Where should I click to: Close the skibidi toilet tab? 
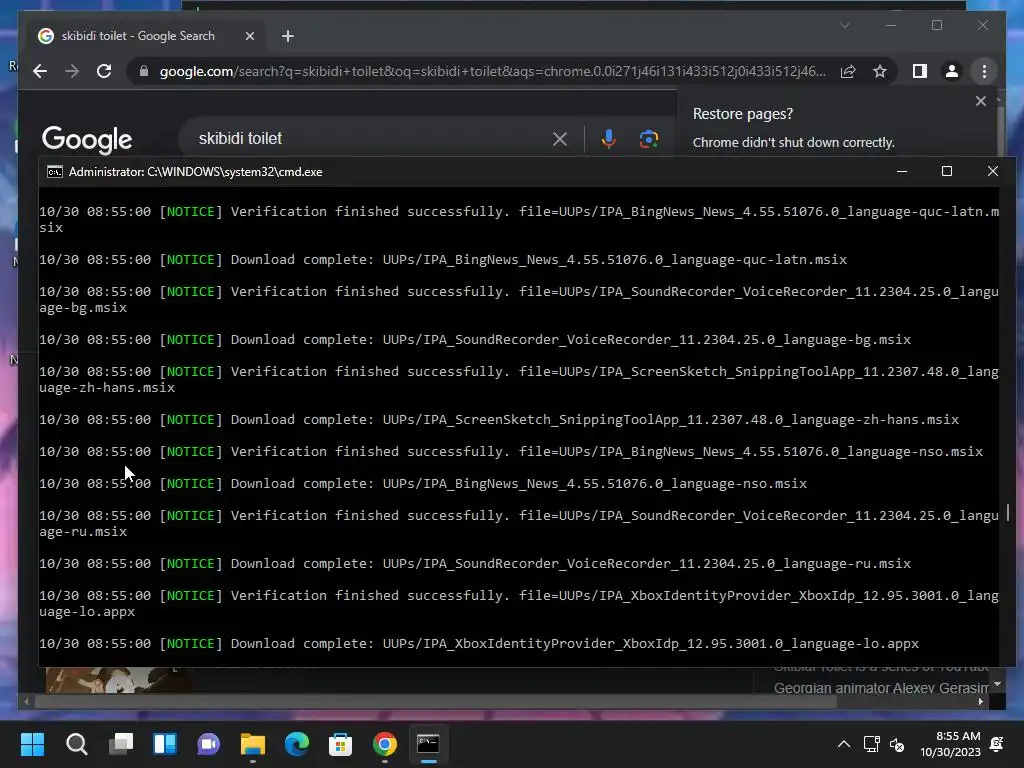[x=249, y=36]
